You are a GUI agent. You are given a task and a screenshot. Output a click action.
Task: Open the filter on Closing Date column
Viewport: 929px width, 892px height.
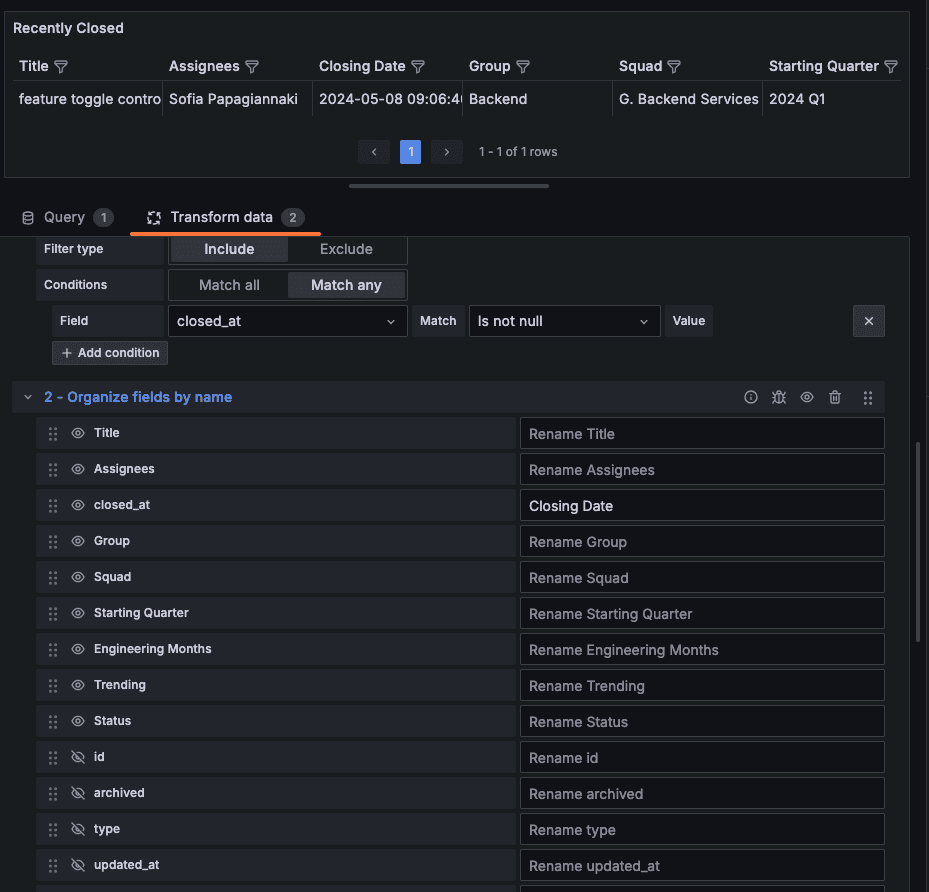point(420,66)
